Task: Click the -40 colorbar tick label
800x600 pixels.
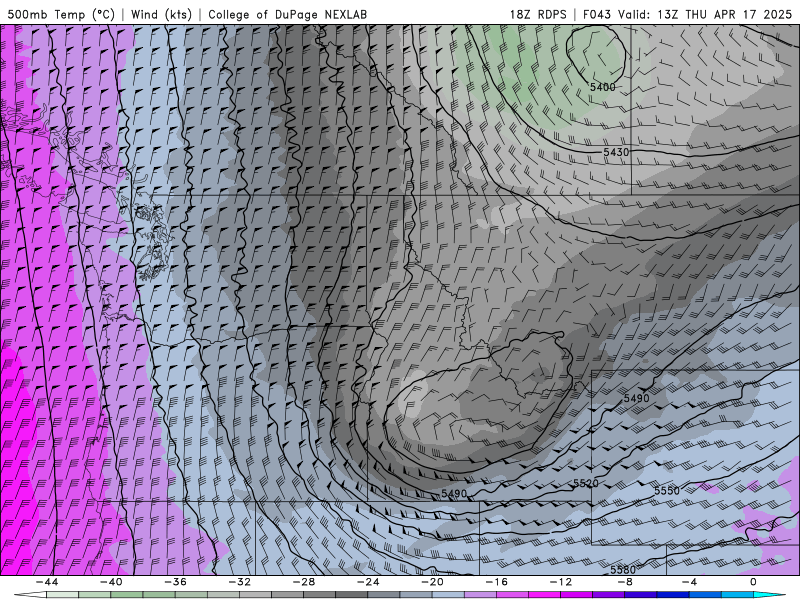Action: point(111,582)
